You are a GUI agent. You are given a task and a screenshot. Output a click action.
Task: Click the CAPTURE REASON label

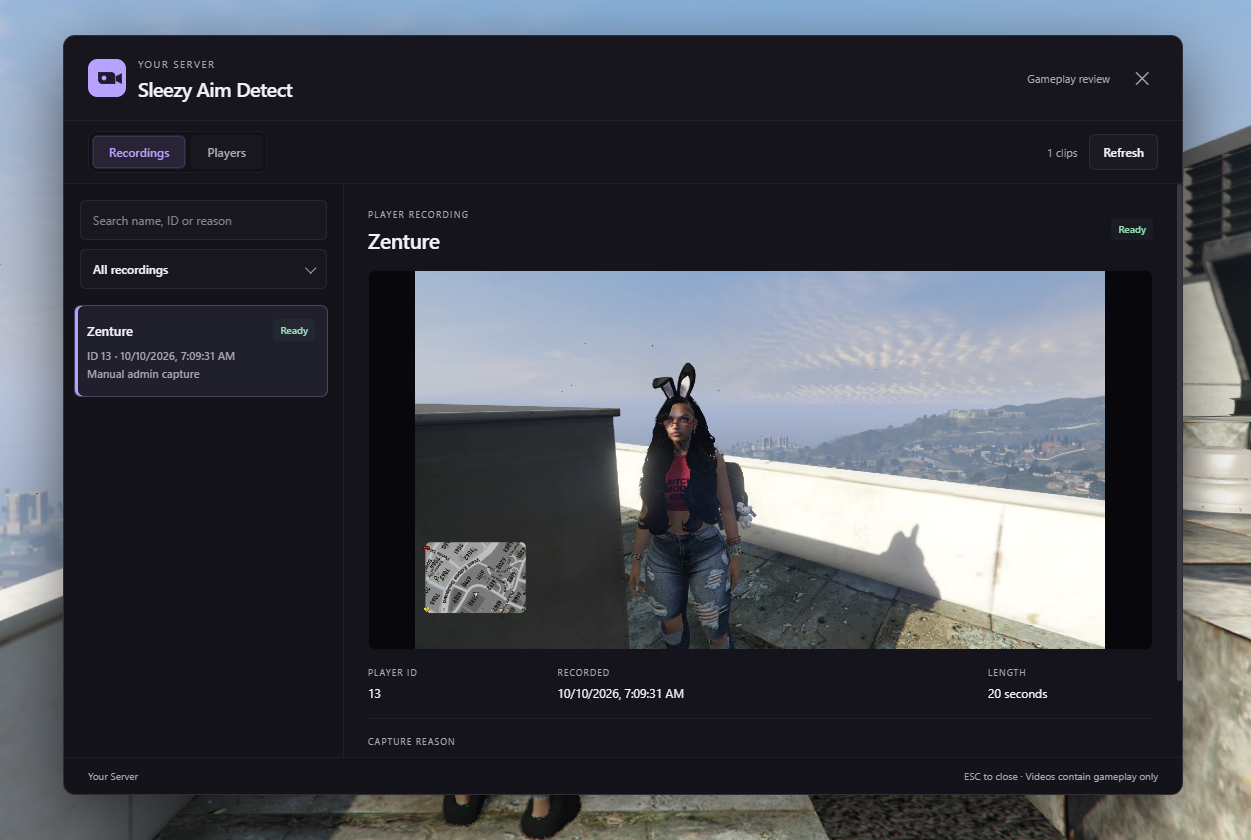pyautogui.click(x=411, y=742)
